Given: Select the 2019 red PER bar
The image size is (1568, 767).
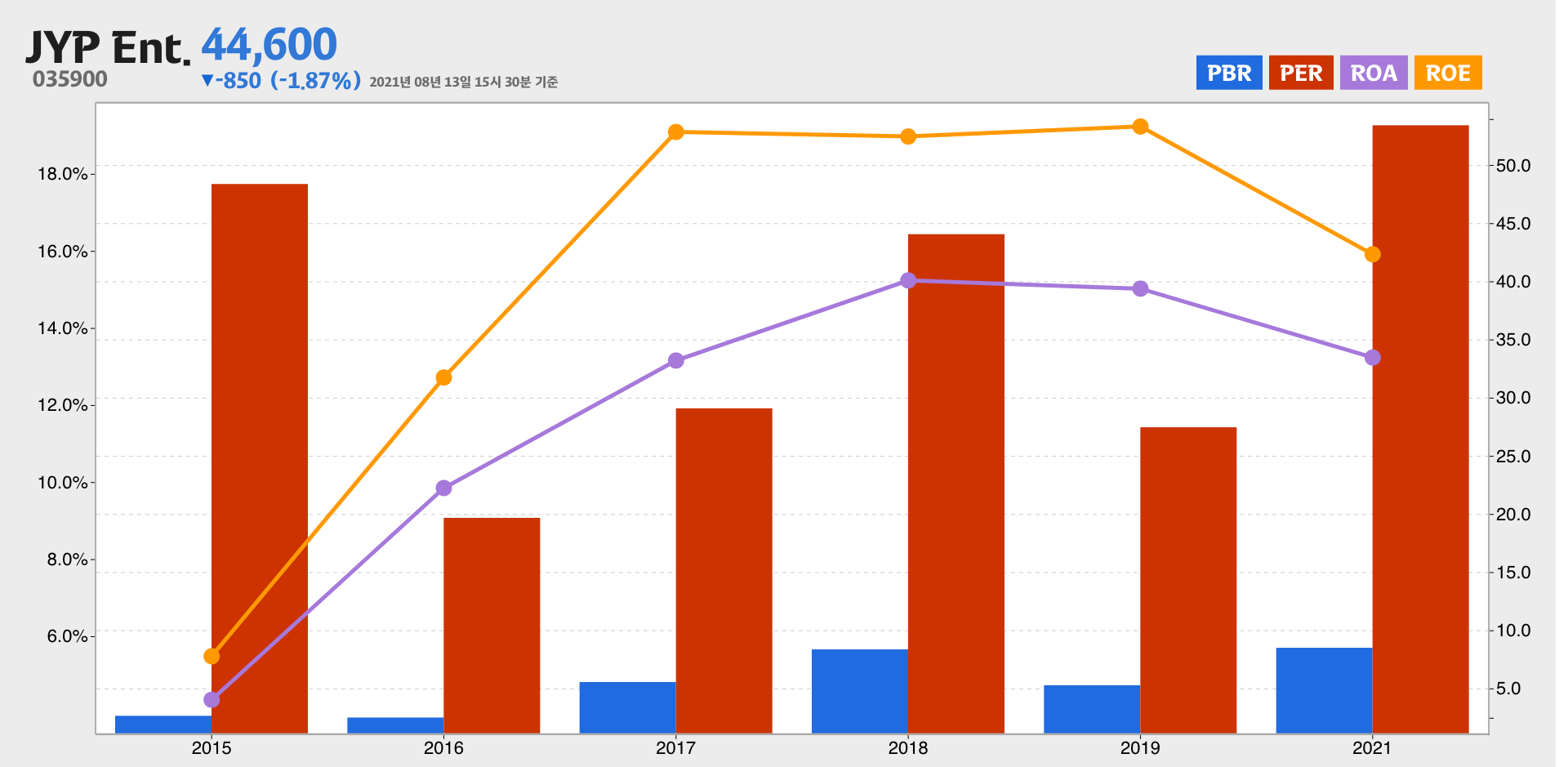Looking at the screenshot, I should [1188, 580].
